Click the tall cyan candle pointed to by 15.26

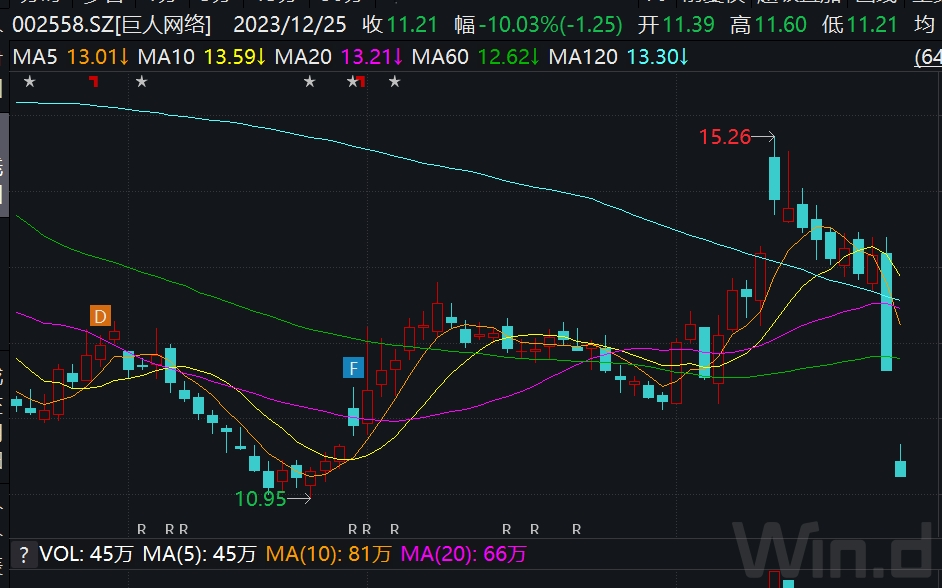click(774, 177)
